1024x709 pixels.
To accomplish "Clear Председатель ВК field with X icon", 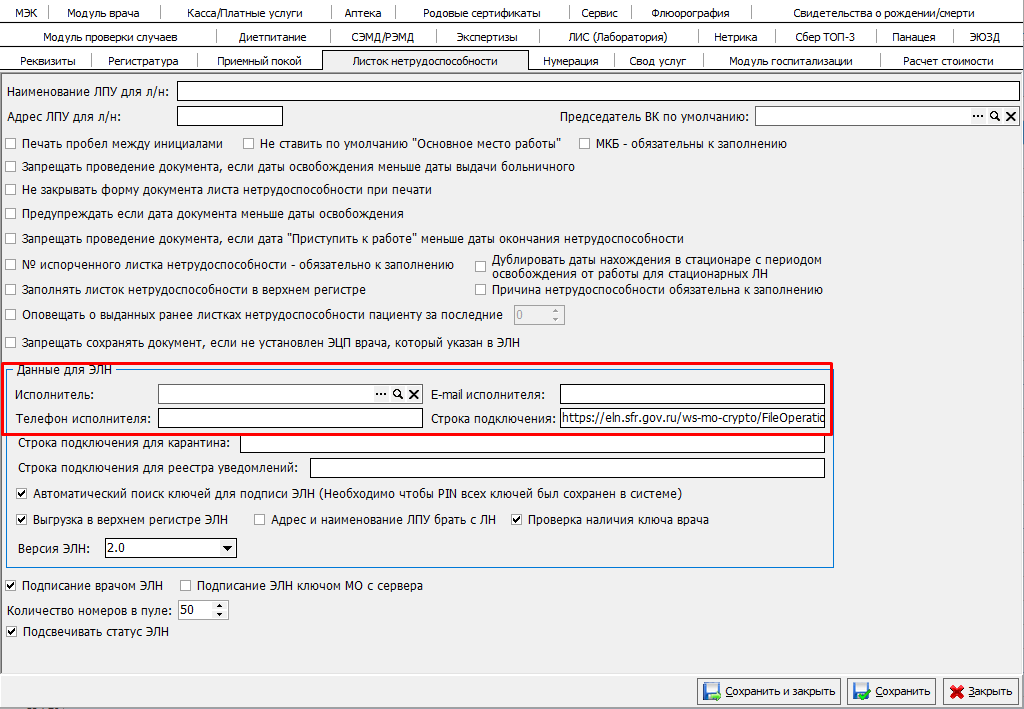I will tap(1011, 117).
